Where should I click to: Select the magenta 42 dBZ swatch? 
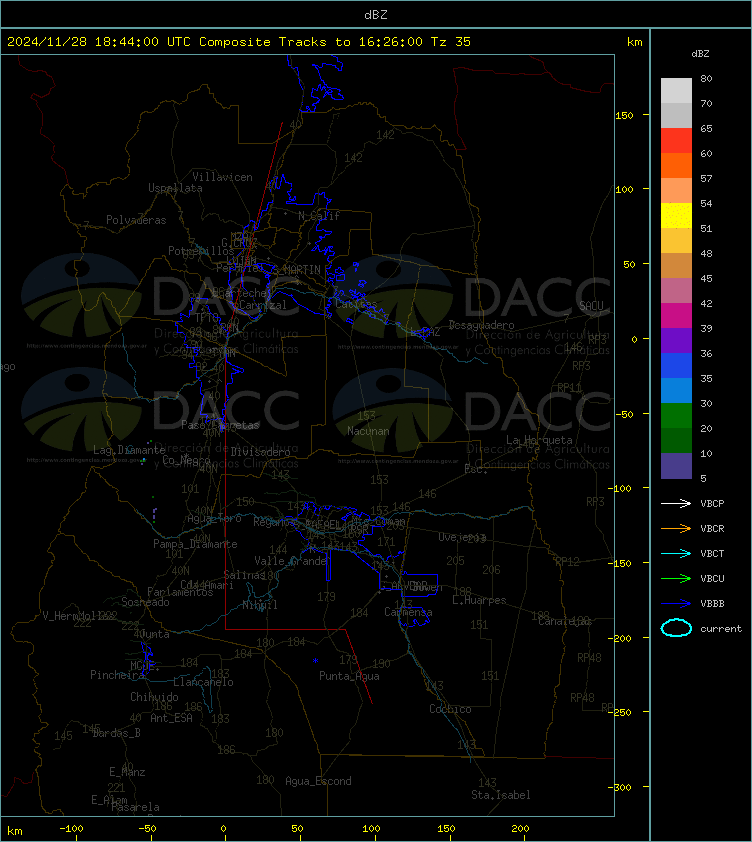(x=676, y=315)
